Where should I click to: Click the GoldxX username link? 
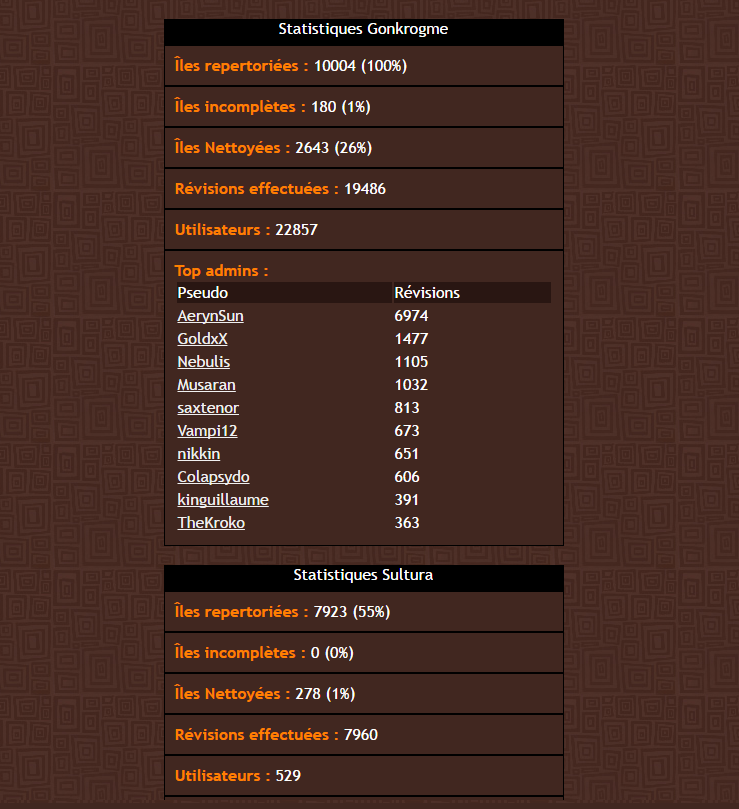(202, 339)
